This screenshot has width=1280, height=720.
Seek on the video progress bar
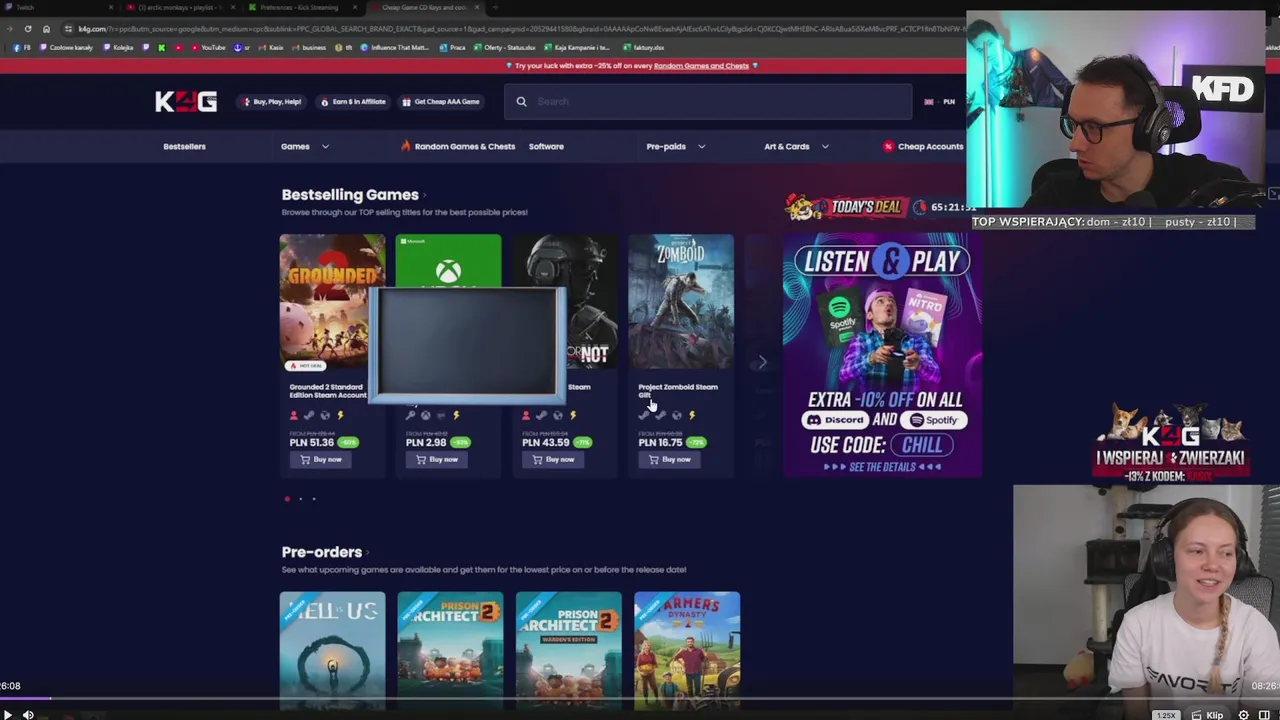coord(640,699)
